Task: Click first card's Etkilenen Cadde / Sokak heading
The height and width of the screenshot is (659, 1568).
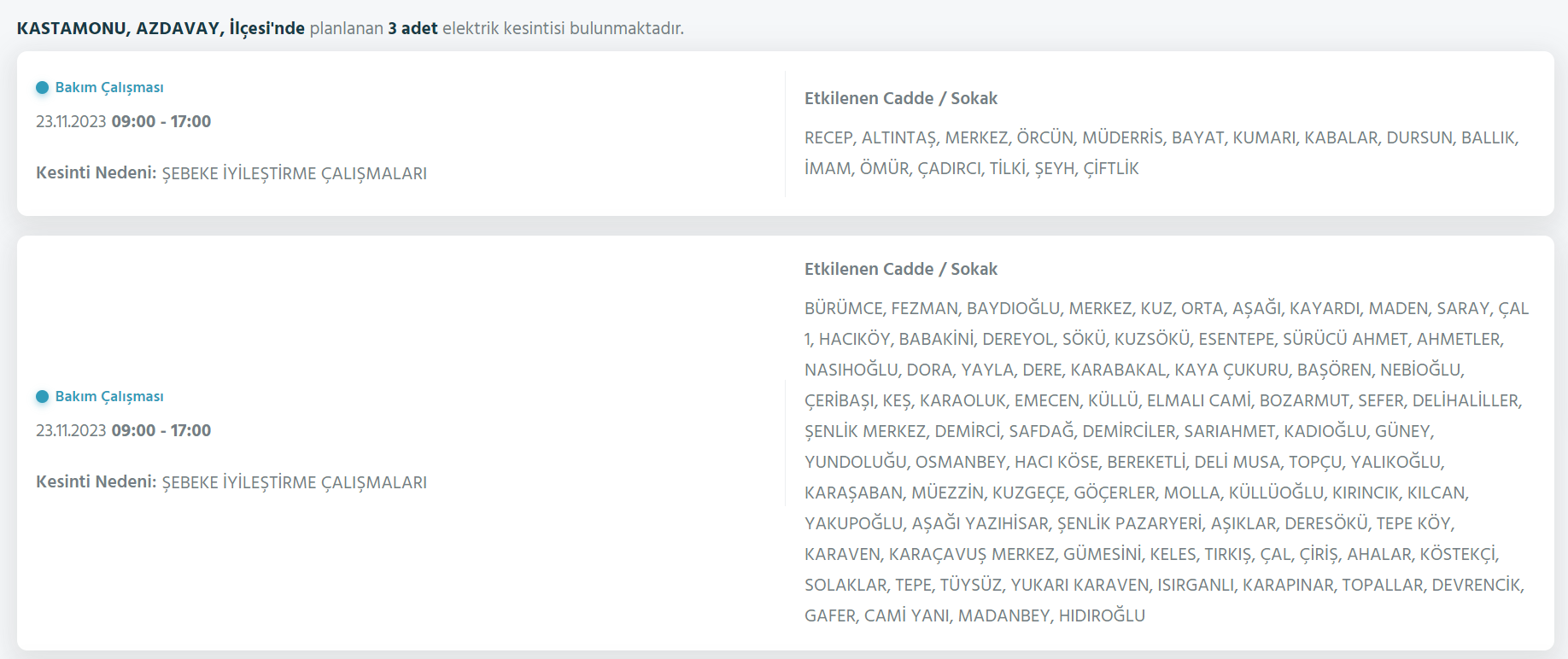Action: [901, 98]
